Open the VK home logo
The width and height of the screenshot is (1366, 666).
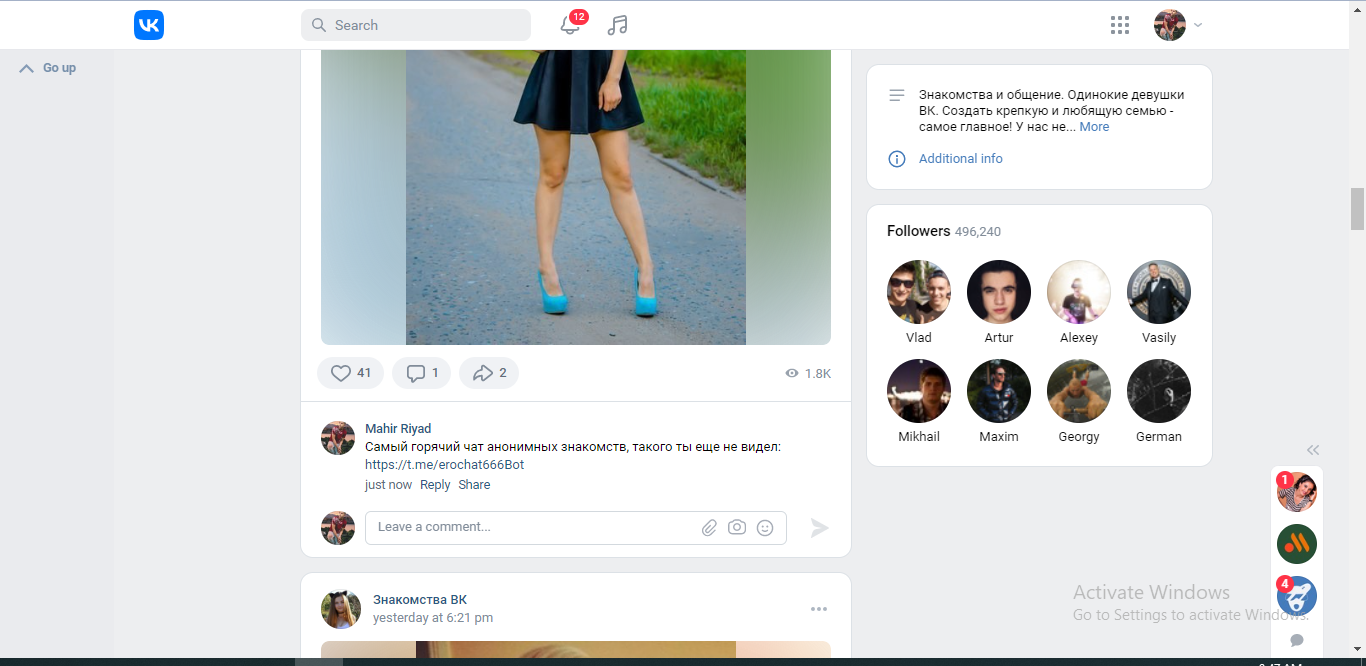click(x=149, y=25)
